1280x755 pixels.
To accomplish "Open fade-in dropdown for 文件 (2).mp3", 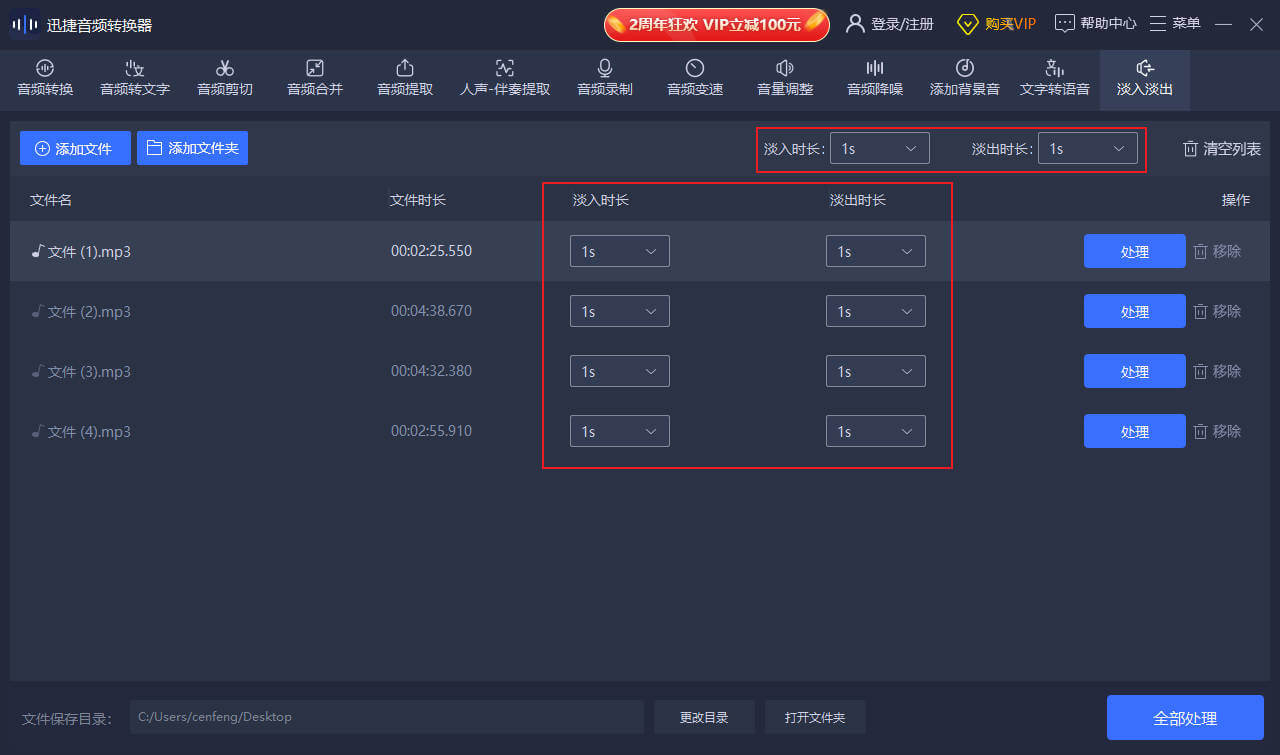I will click(620, 311).
